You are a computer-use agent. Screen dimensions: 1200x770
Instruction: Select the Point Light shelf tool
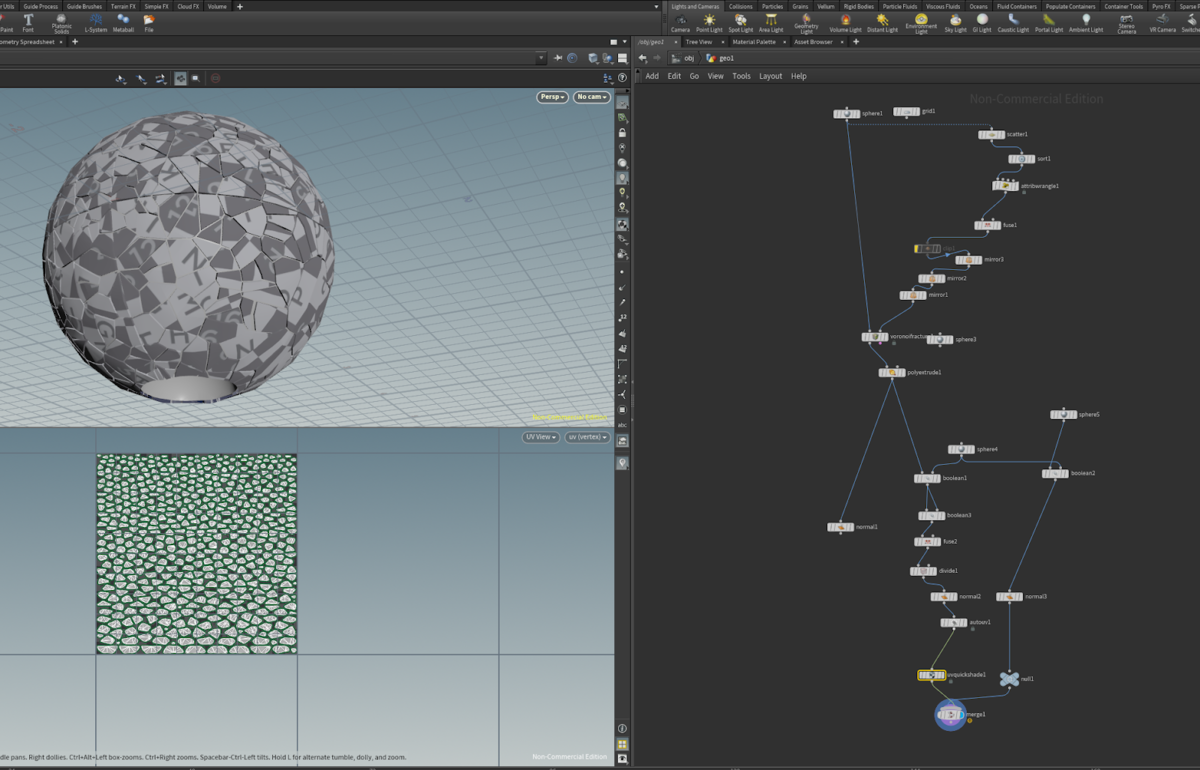click(709, 22)
